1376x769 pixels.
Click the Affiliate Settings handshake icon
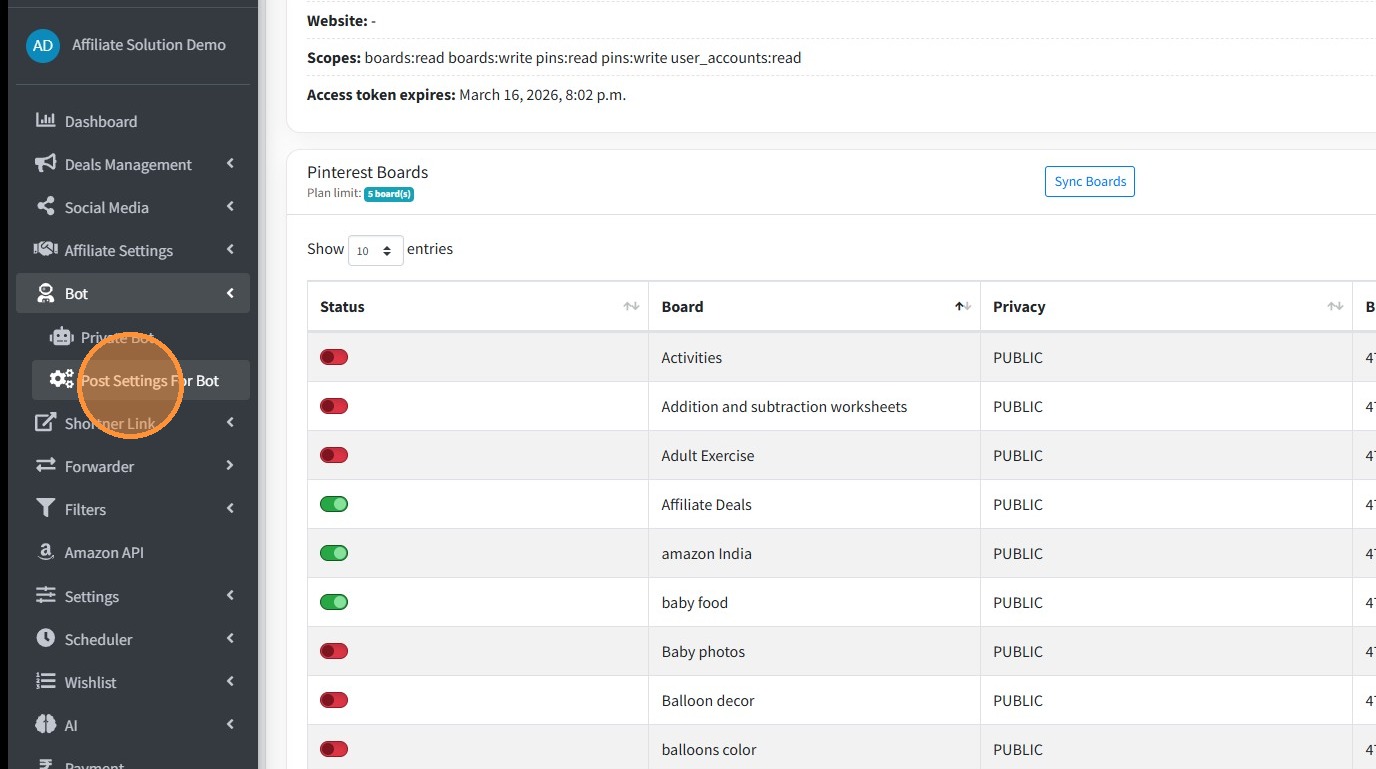coord(45,250)
